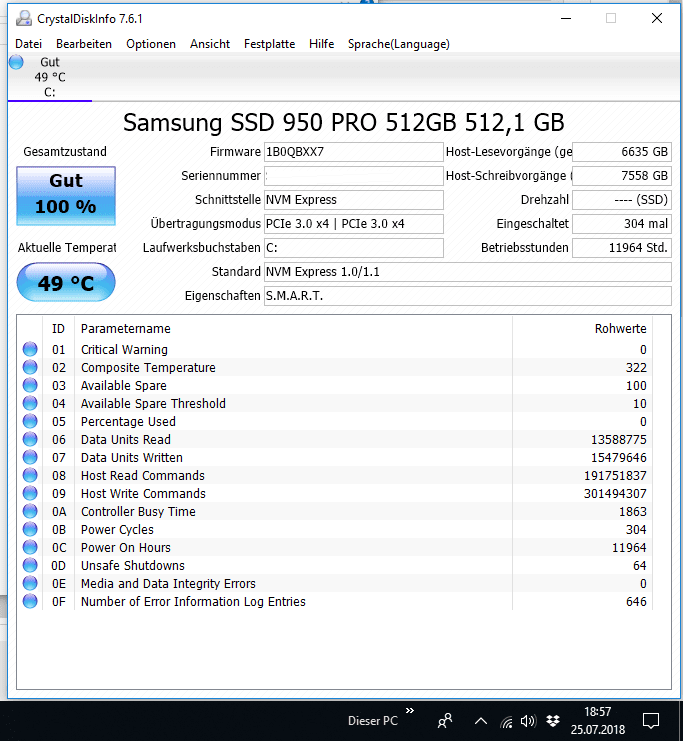Open the Bearbeiten menu

(84, 44)
